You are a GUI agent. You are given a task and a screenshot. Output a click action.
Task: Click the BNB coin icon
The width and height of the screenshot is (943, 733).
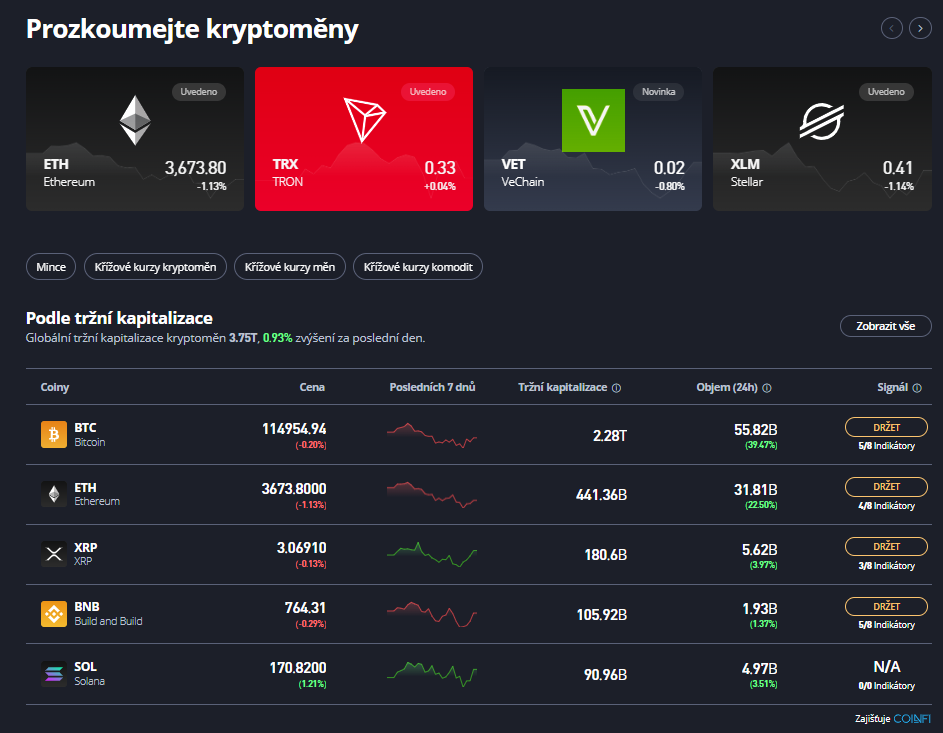coord(53,614)
